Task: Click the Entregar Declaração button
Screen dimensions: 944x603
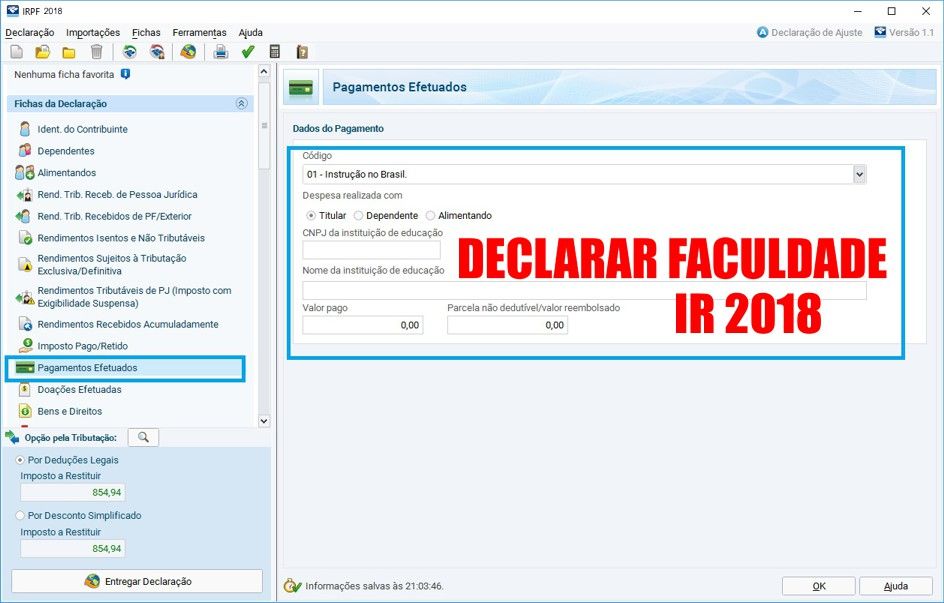Action: pyautogui.click(x=137, y=581)
